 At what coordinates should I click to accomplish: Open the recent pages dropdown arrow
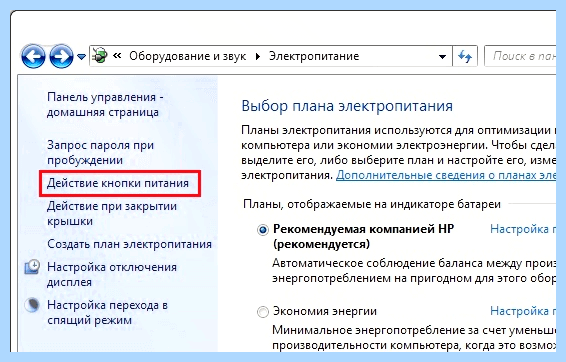pos(82,57)
